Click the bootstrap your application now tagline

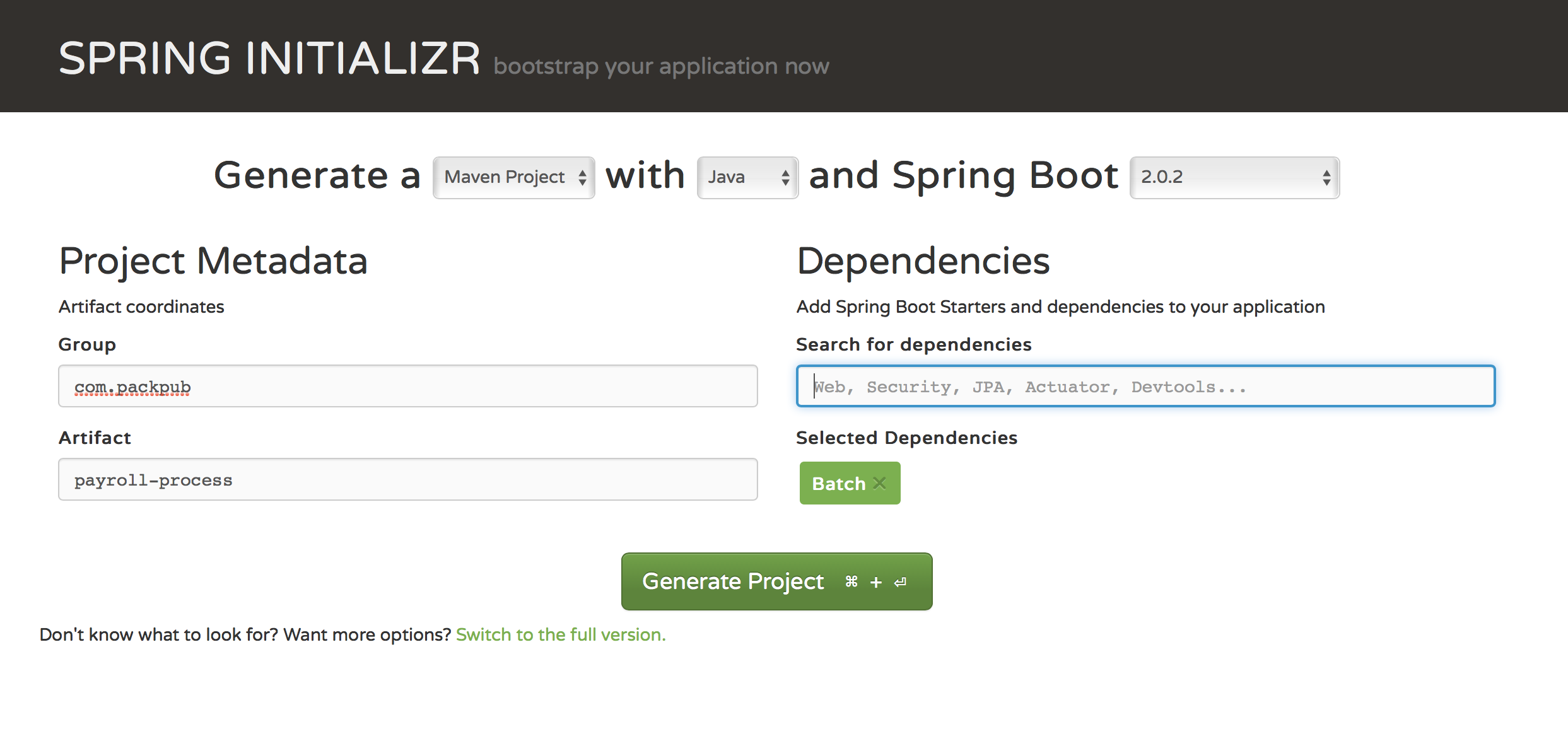(x=661, y=66)
